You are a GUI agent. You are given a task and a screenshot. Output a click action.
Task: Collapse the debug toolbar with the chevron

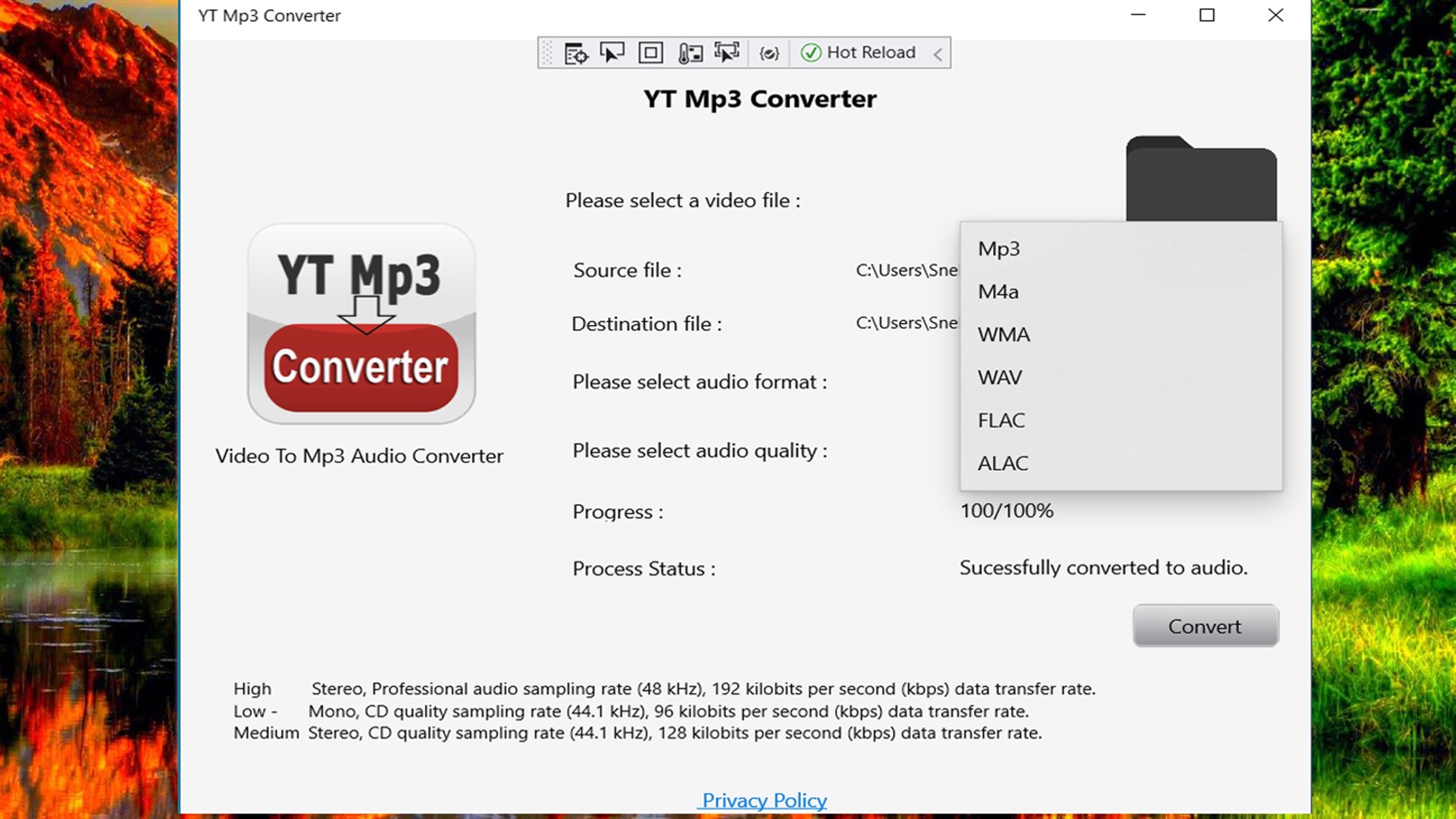938,53
